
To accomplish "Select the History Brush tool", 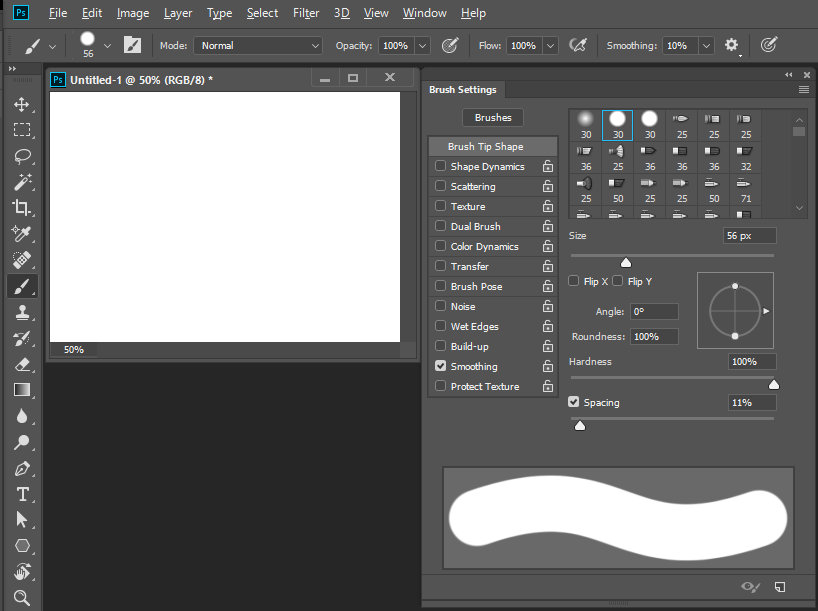I will [x=21, y=338].
